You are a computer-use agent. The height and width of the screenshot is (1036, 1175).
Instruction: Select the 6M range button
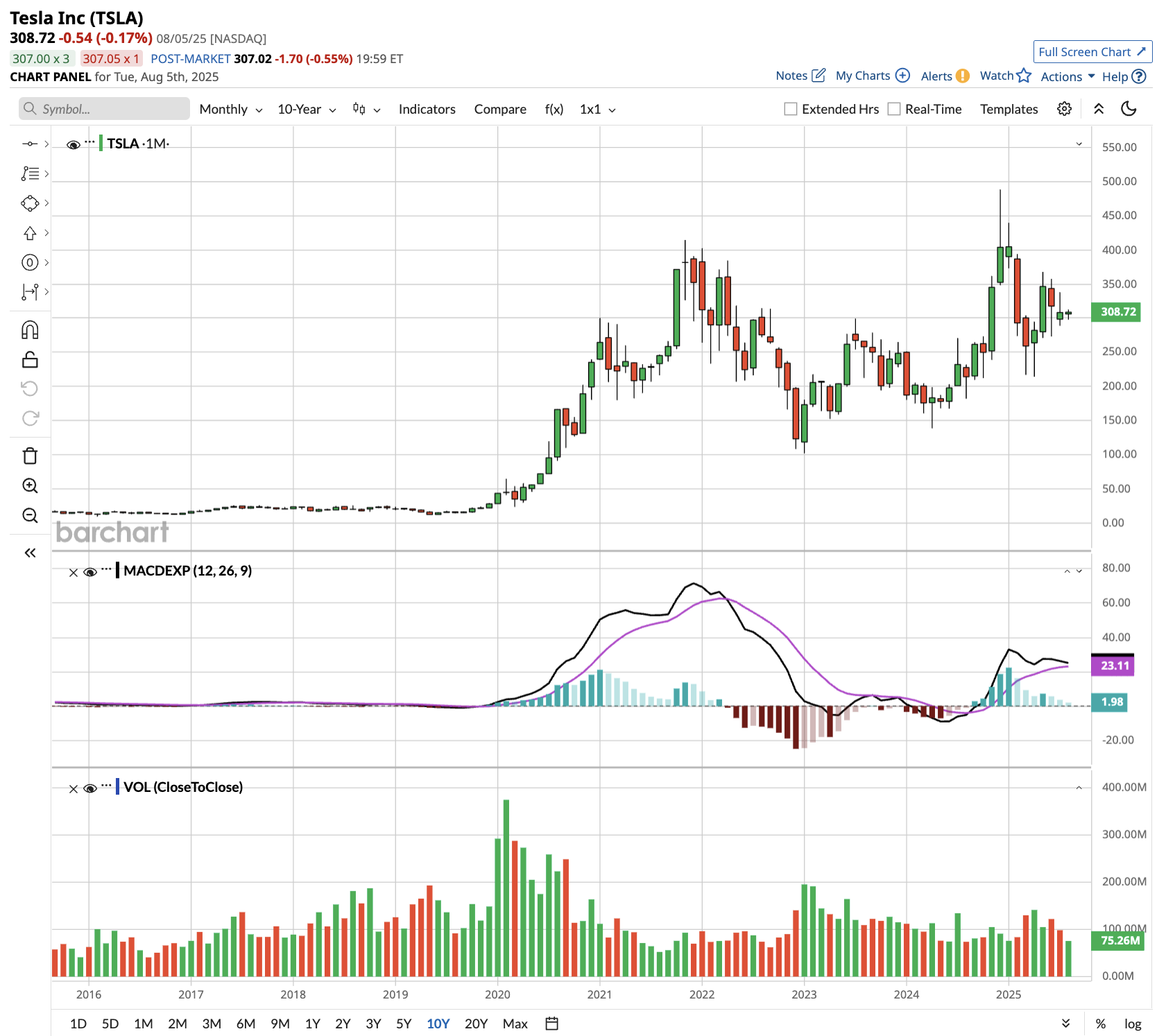point(246,1024)
